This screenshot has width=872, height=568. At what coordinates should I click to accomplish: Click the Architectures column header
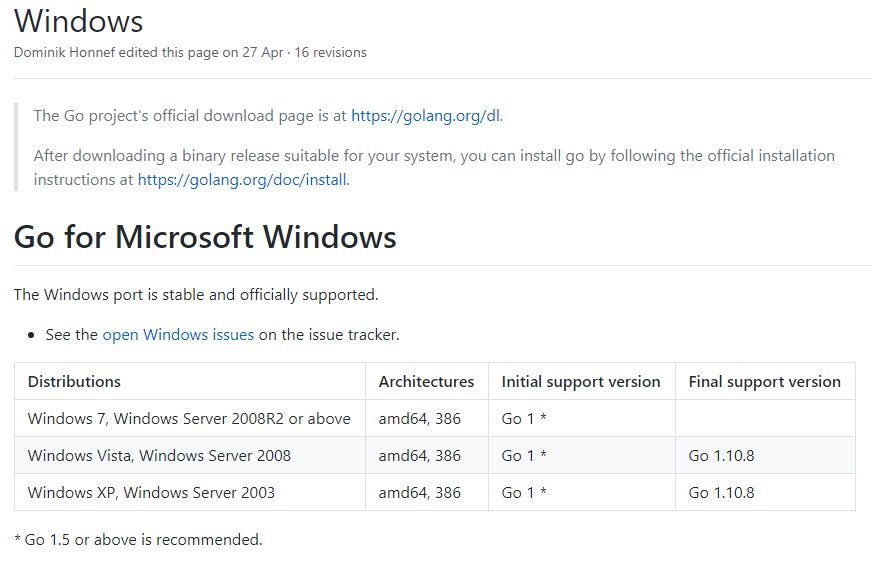click(x=426, y=381)
